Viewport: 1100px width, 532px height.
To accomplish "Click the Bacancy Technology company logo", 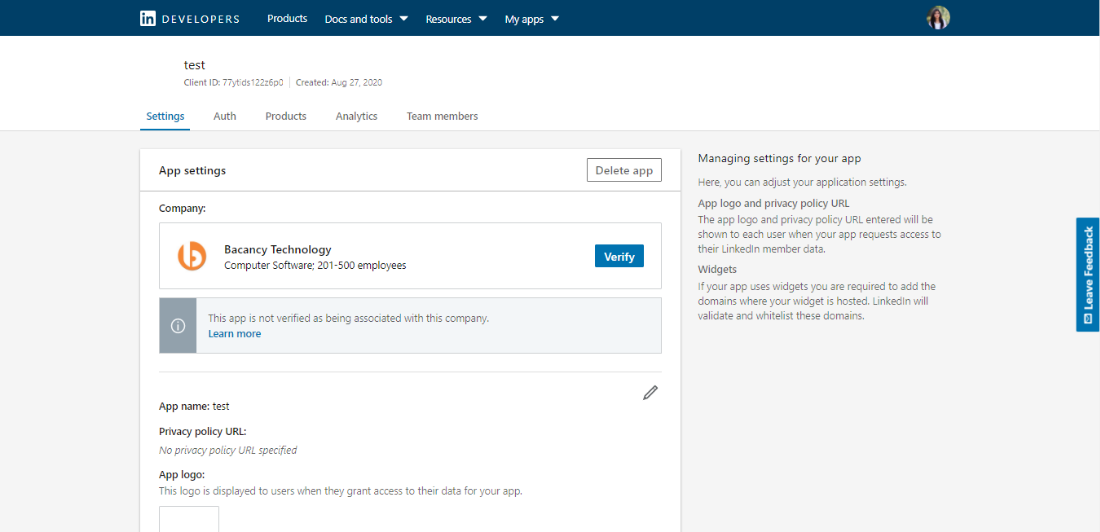I will click(192, 256).
